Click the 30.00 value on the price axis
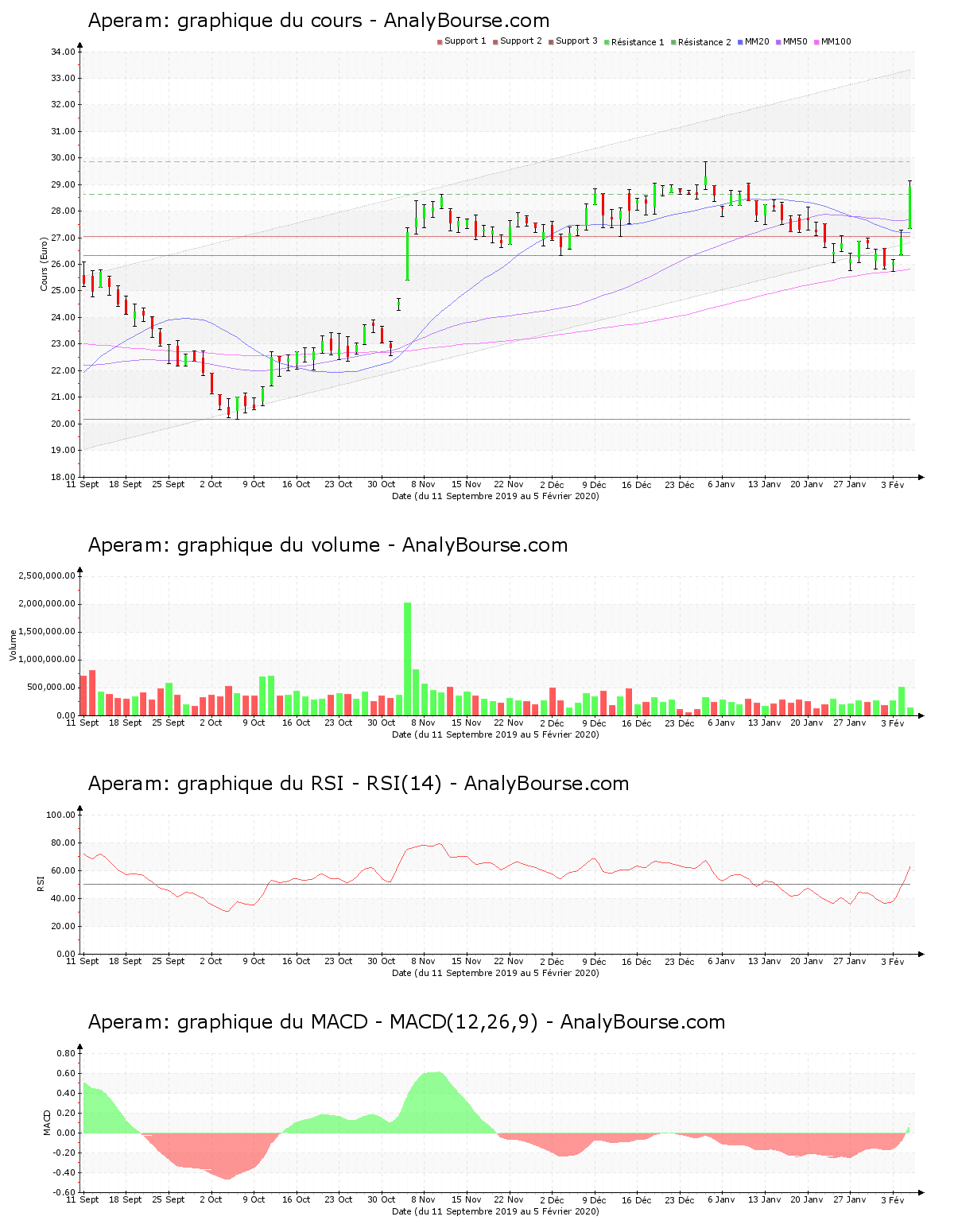Screen dimensions: 954x1232 [x=63, y=157]
